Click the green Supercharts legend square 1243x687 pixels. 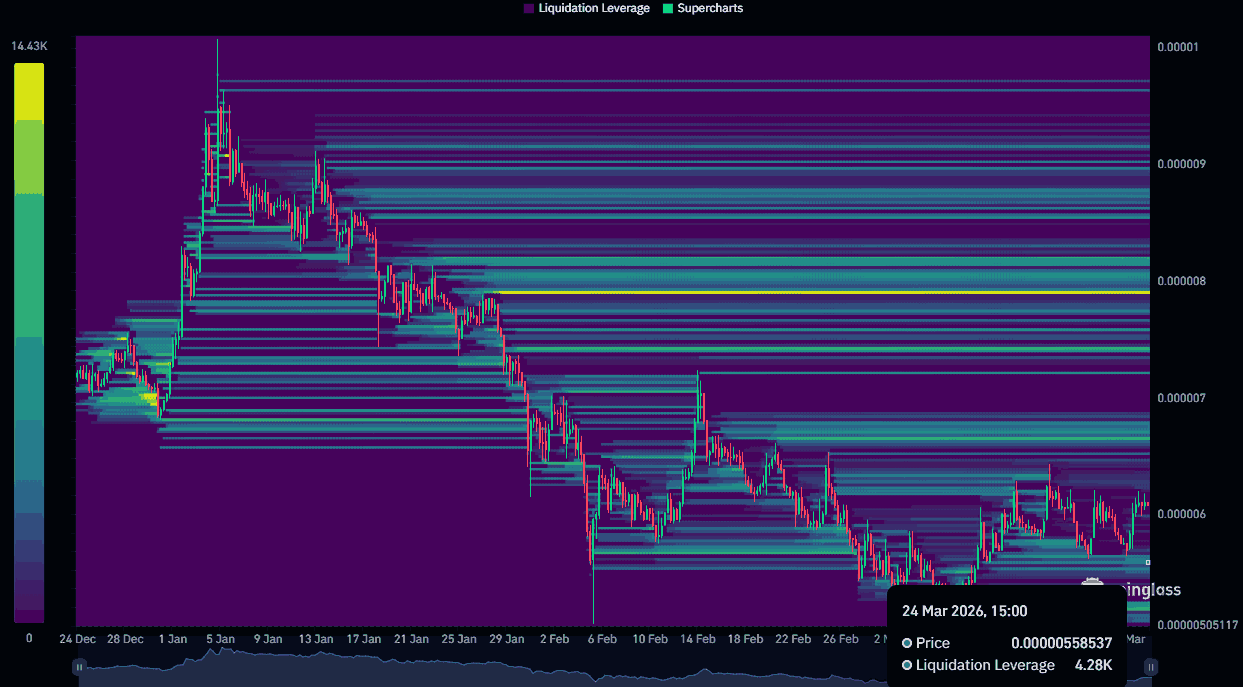click(x=668, y=9)
